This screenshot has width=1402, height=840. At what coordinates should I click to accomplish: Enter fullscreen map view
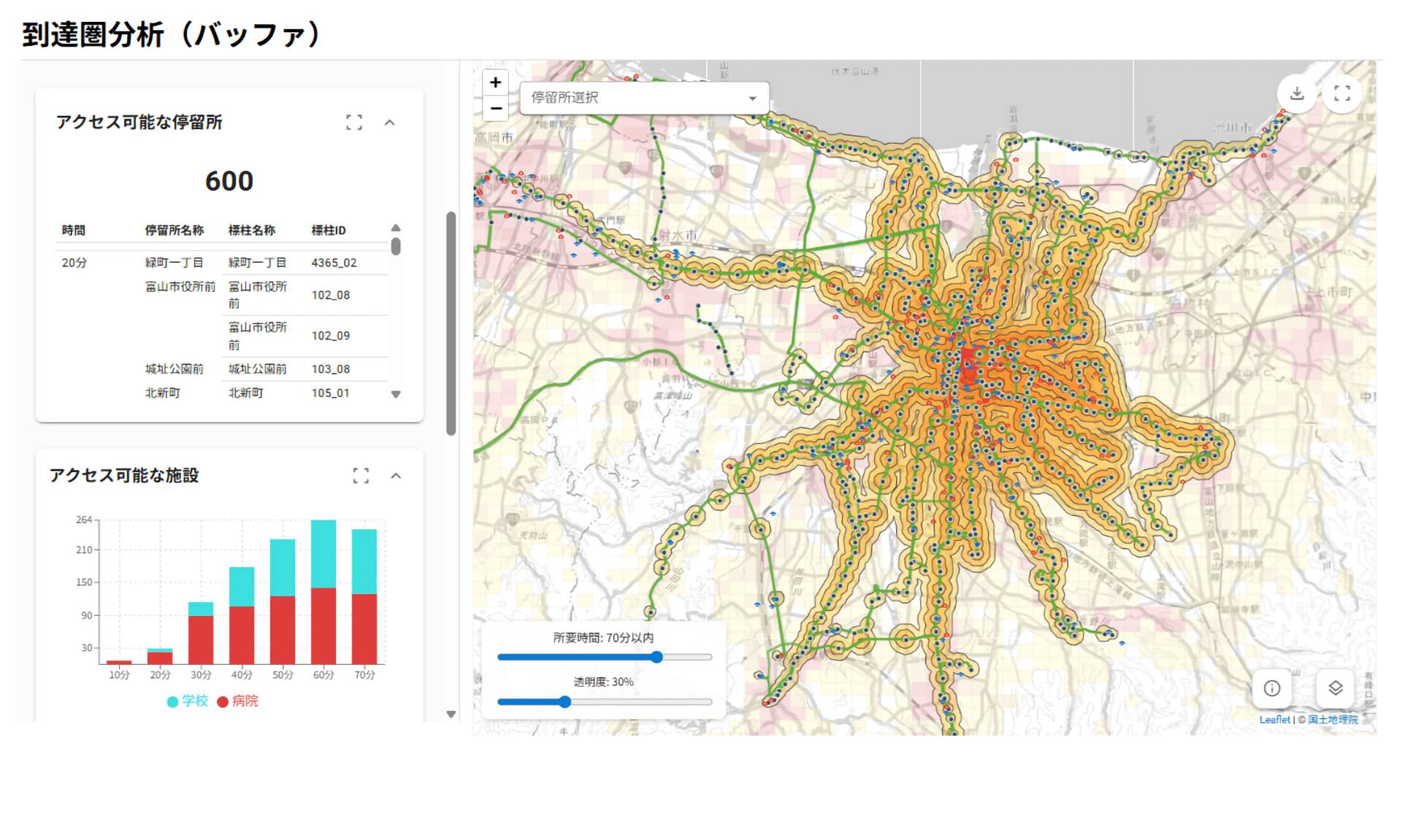click(1342, 93)
